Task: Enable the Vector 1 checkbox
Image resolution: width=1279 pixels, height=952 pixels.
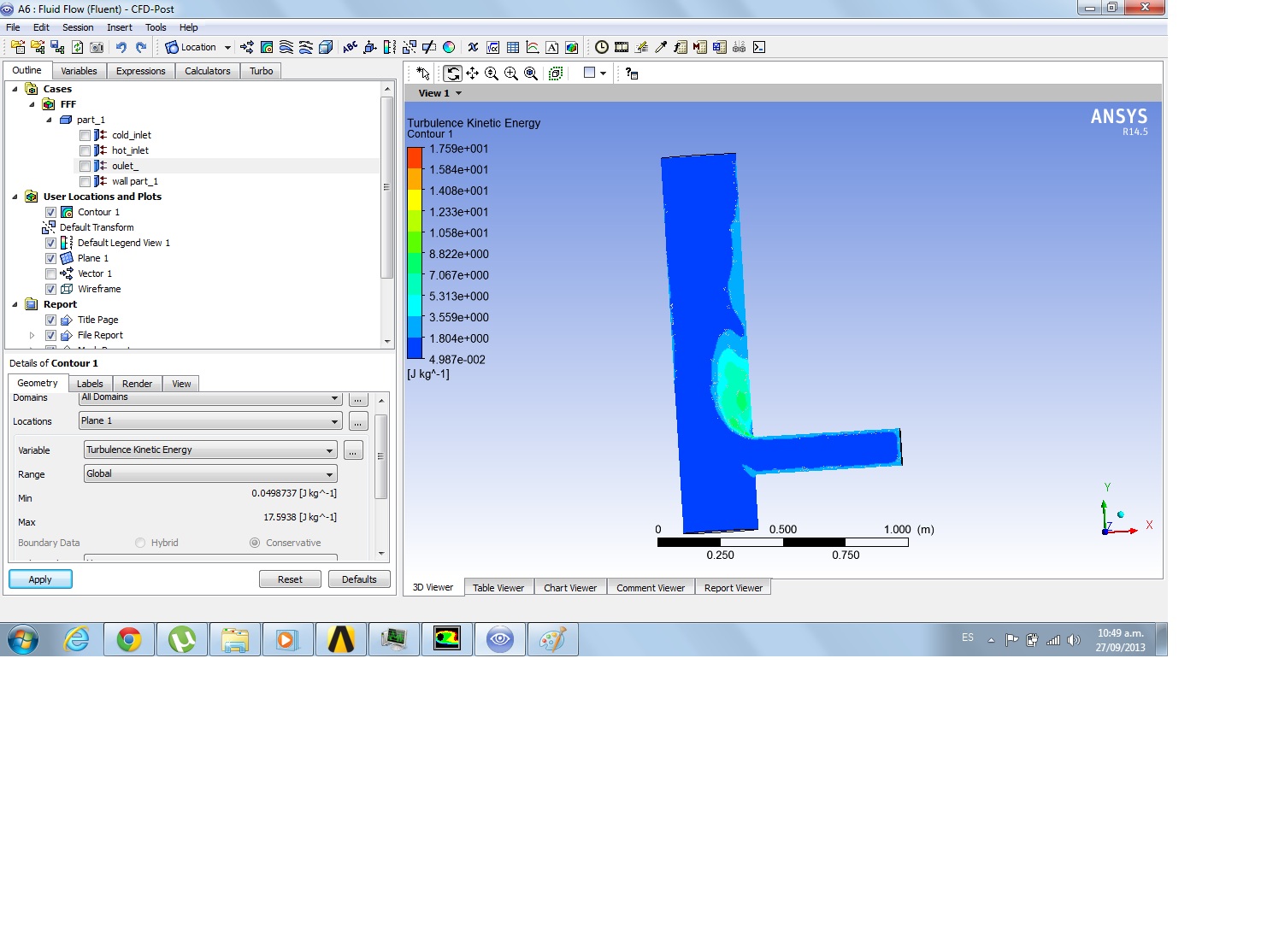Action: click(x=50, y=273)
